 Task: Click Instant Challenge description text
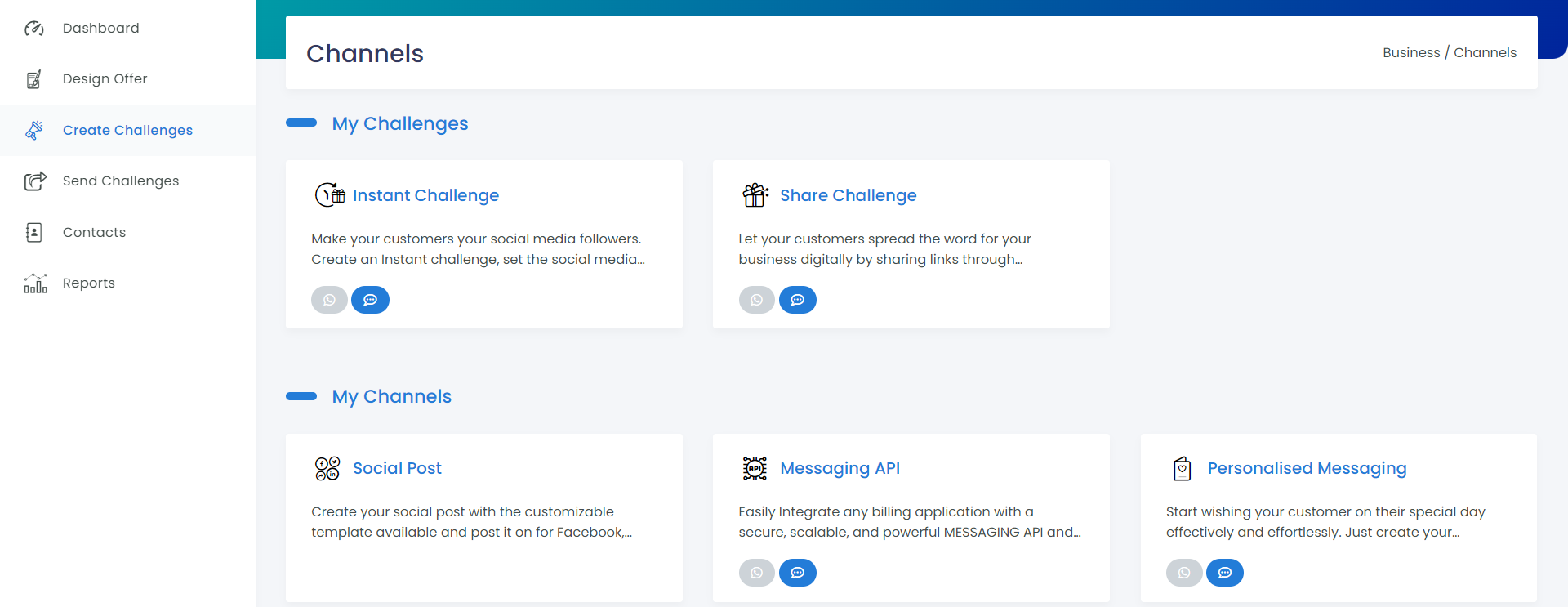(478, 249)
